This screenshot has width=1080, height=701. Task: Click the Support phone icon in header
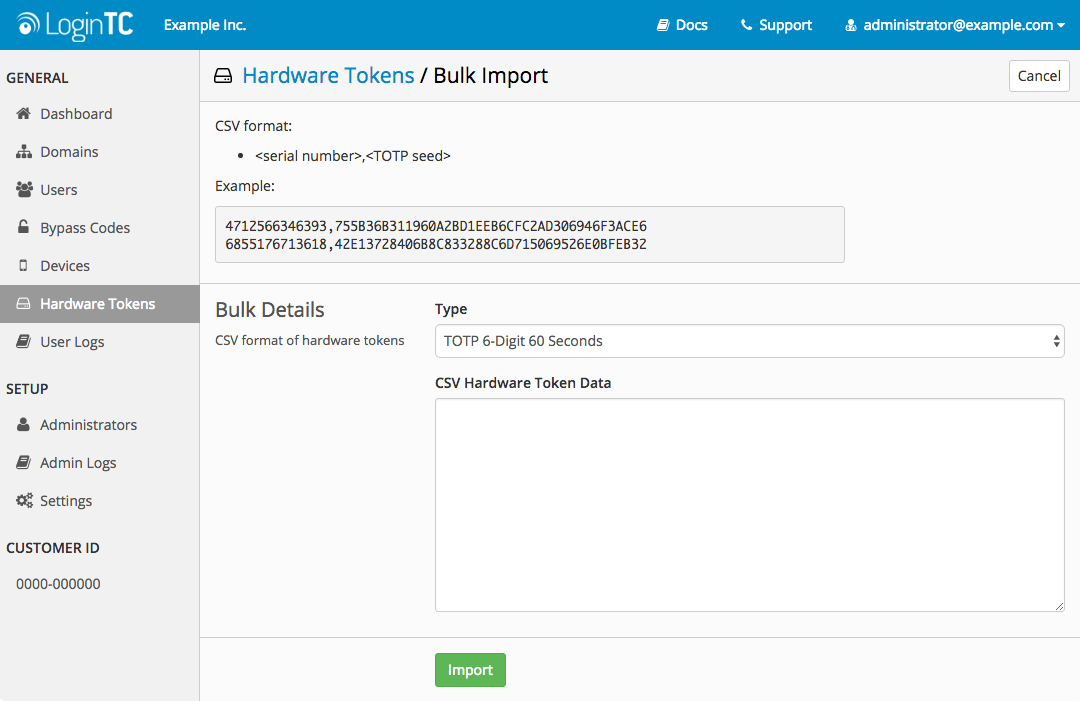[x=746, y=25]
